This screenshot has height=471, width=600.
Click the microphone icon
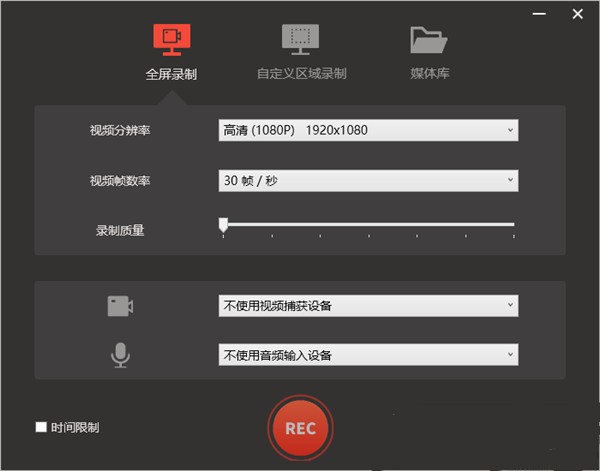[x=120, y=355]
